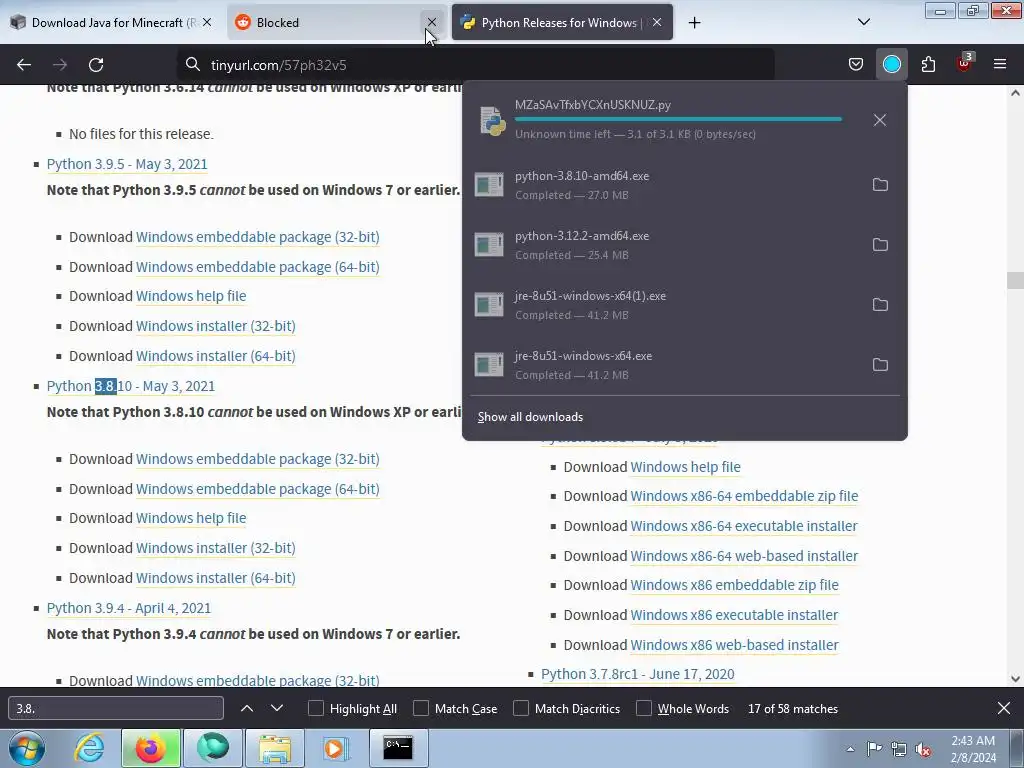Open Python 3.9.4 - April 4, 2021 link
Viewport: 1024px width, 768px height.
click(x=129, y=608)
